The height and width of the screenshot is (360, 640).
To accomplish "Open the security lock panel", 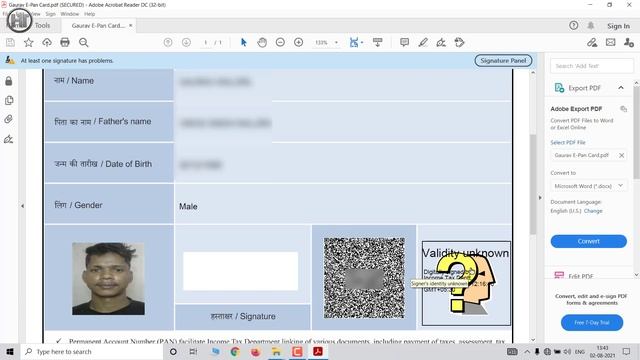I will [x=9, y=81].
